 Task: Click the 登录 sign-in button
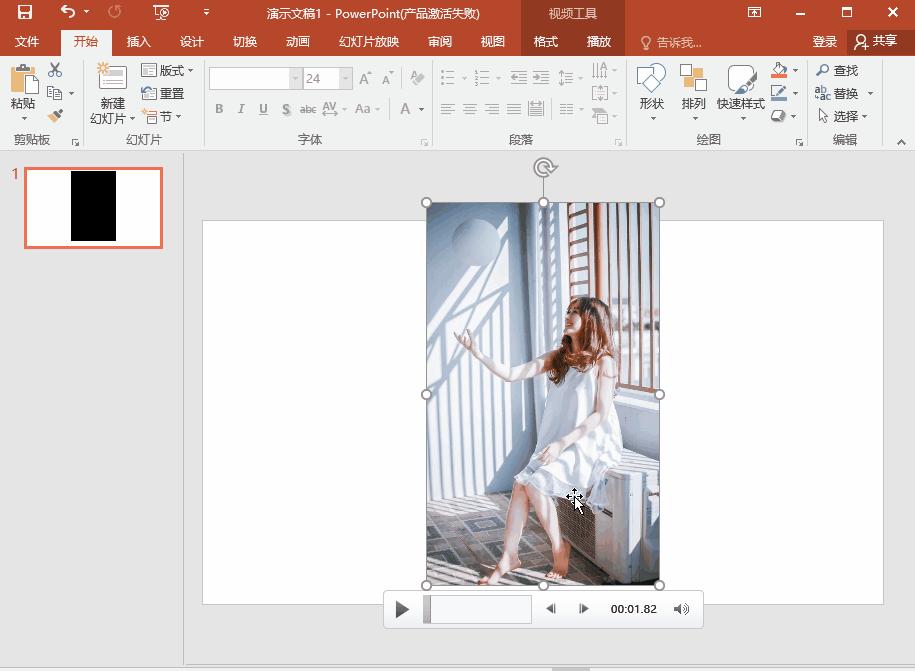(x=824, y=42)
